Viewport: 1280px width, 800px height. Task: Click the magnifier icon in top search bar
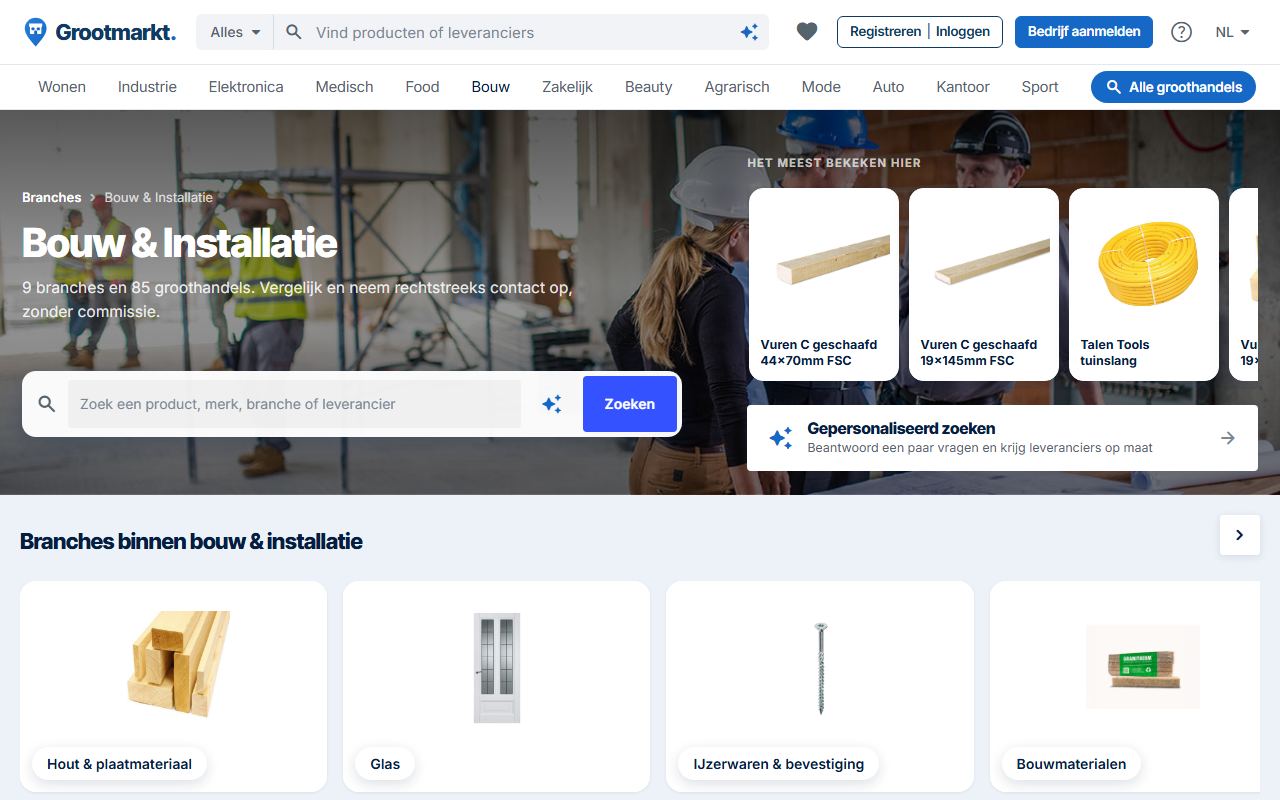[x=294, y=32]
